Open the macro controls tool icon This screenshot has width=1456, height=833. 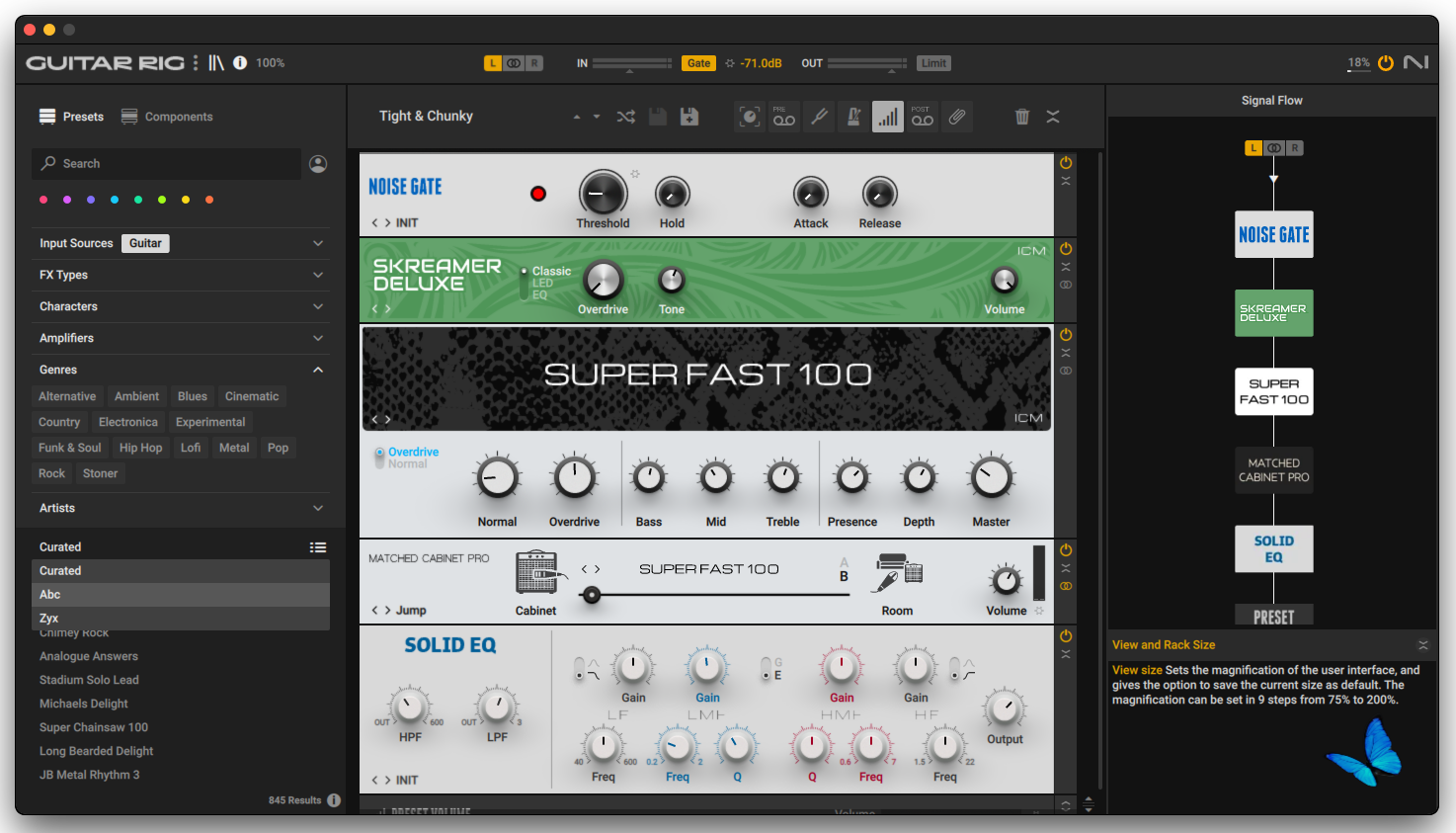750,117
